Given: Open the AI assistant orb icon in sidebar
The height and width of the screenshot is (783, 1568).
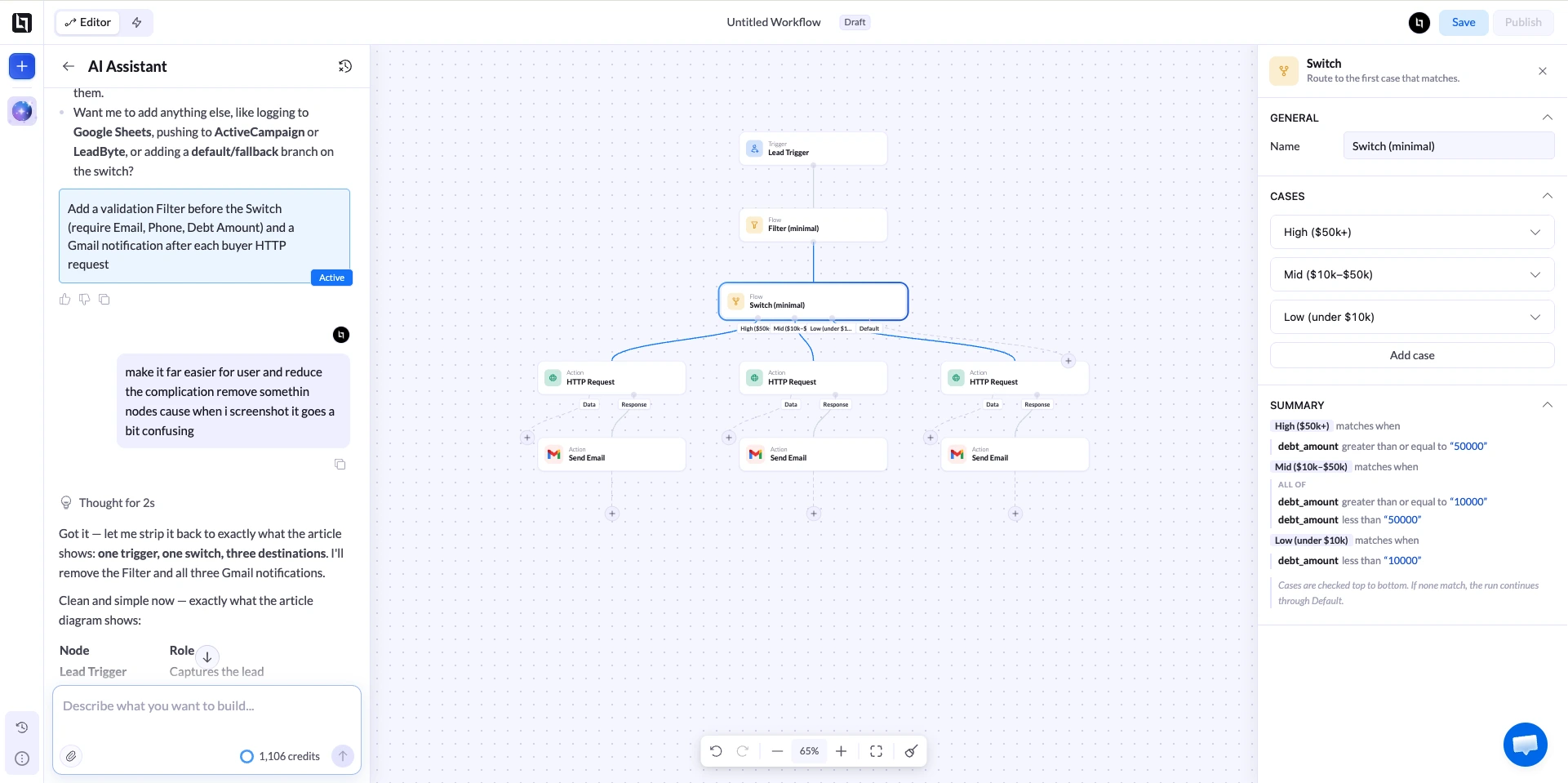Looking at the screenshot, I should point(22,111).
